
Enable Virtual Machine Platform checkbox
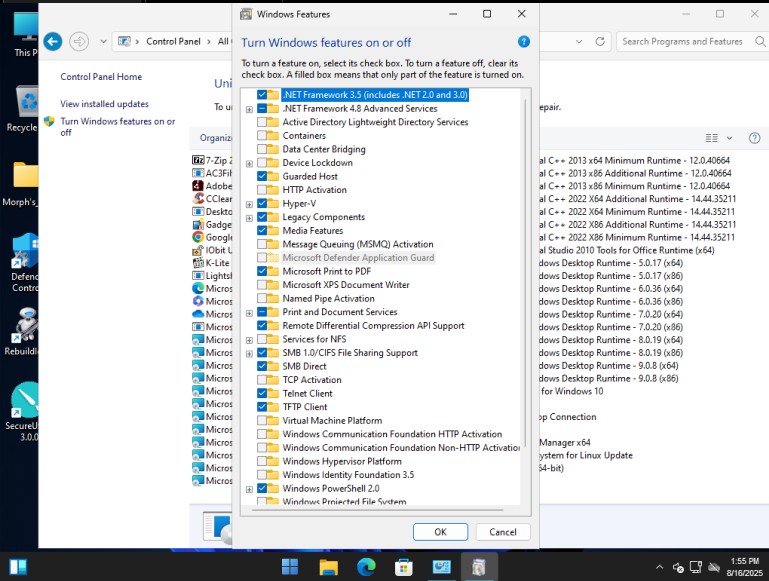click(262, 420)
